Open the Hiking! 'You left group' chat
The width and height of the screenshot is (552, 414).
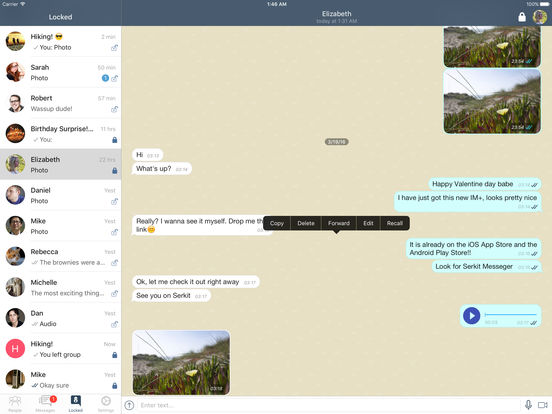pyautogui.click(x=61, y=349)
